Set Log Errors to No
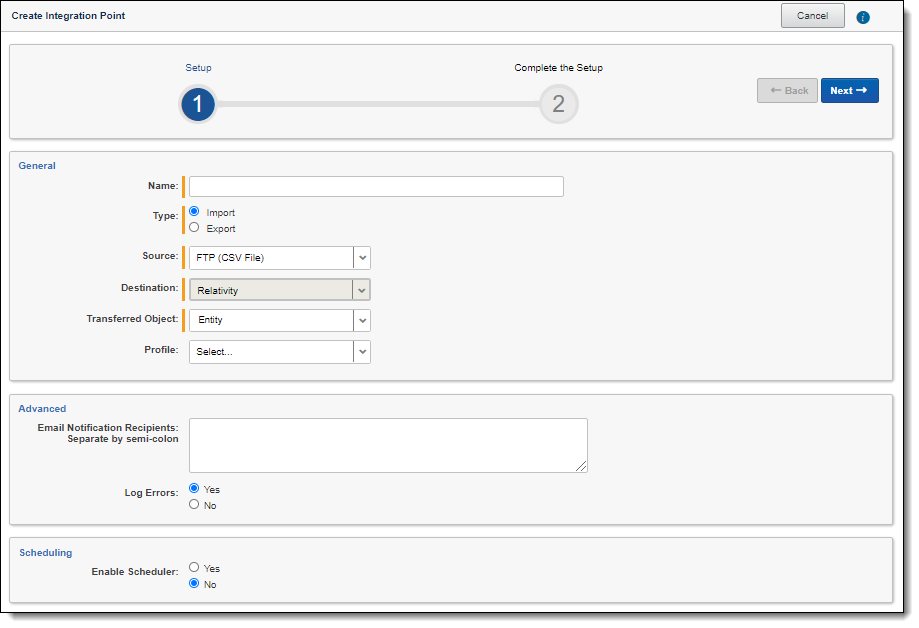The image size is (919, 628). pos(194,505)
